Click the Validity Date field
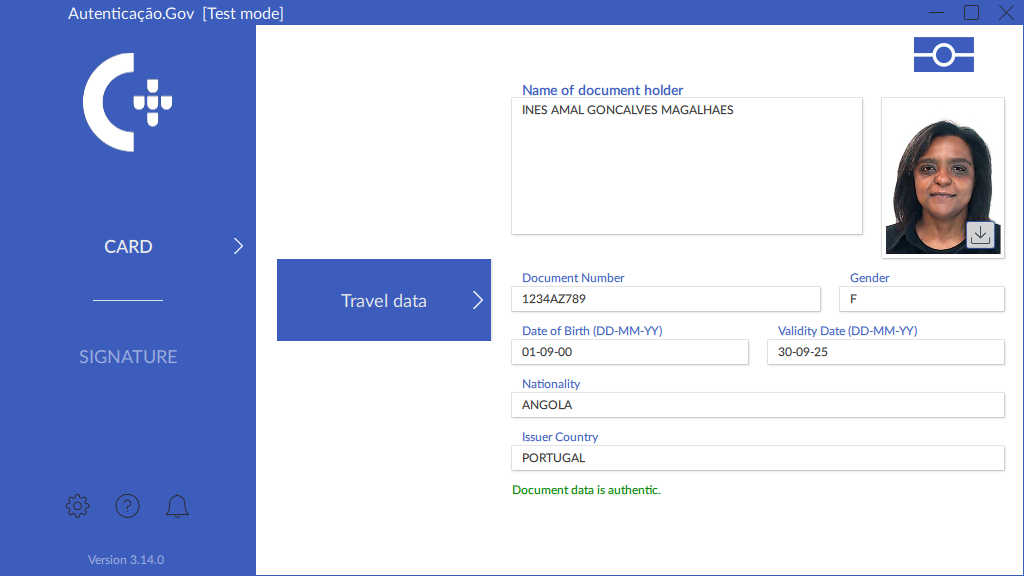Viewport: 1024px width, 576px height. [885, 352]
